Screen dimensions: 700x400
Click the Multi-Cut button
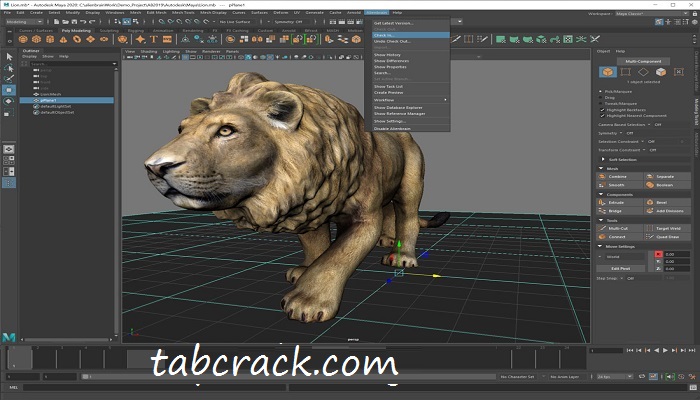620,229
